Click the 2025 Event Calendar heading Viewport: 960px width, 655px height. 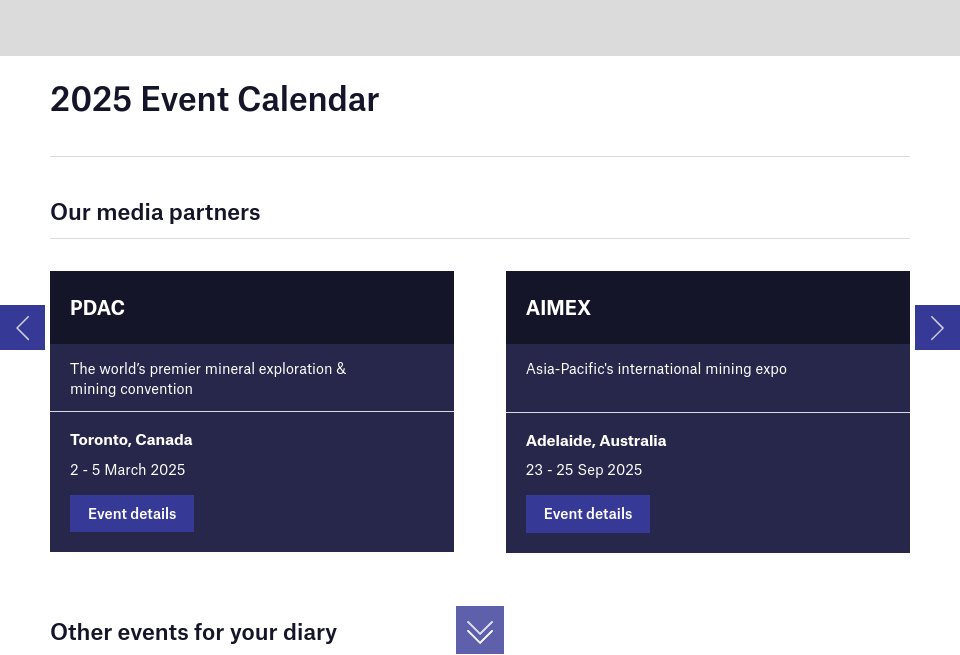[x=214, y=98]
